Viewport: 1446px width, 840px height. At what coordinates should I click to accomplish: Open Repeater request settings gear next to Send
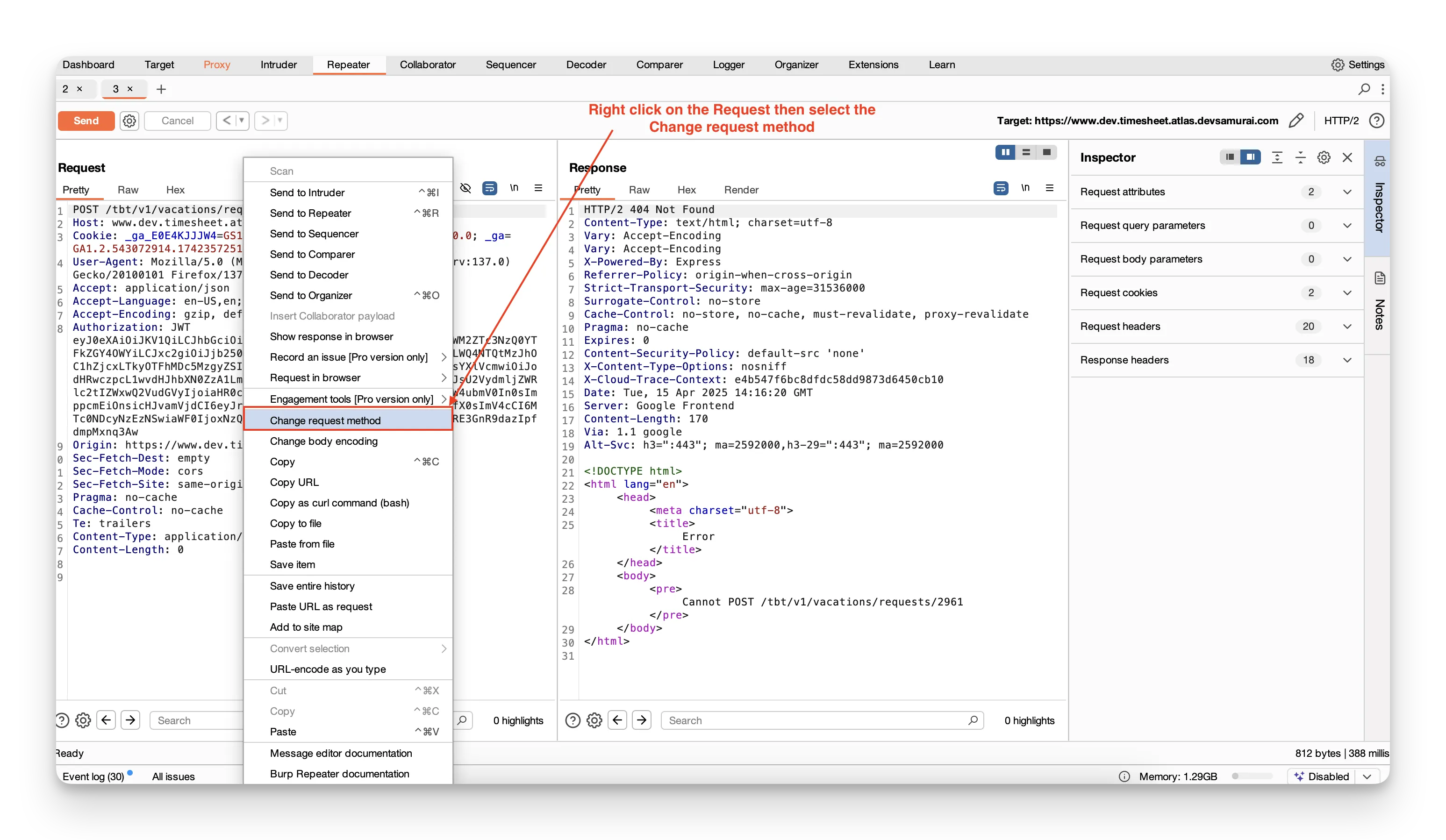point(129,121)
